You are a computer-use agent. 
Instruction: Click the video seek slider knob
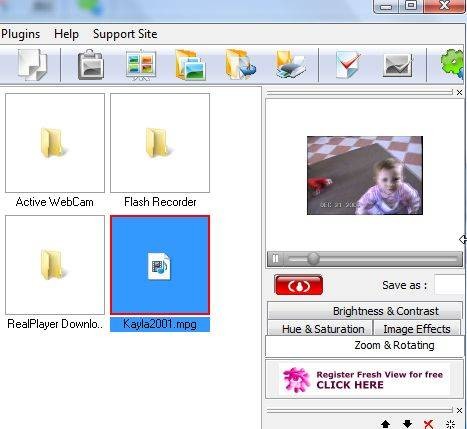(x=313, y=259)
